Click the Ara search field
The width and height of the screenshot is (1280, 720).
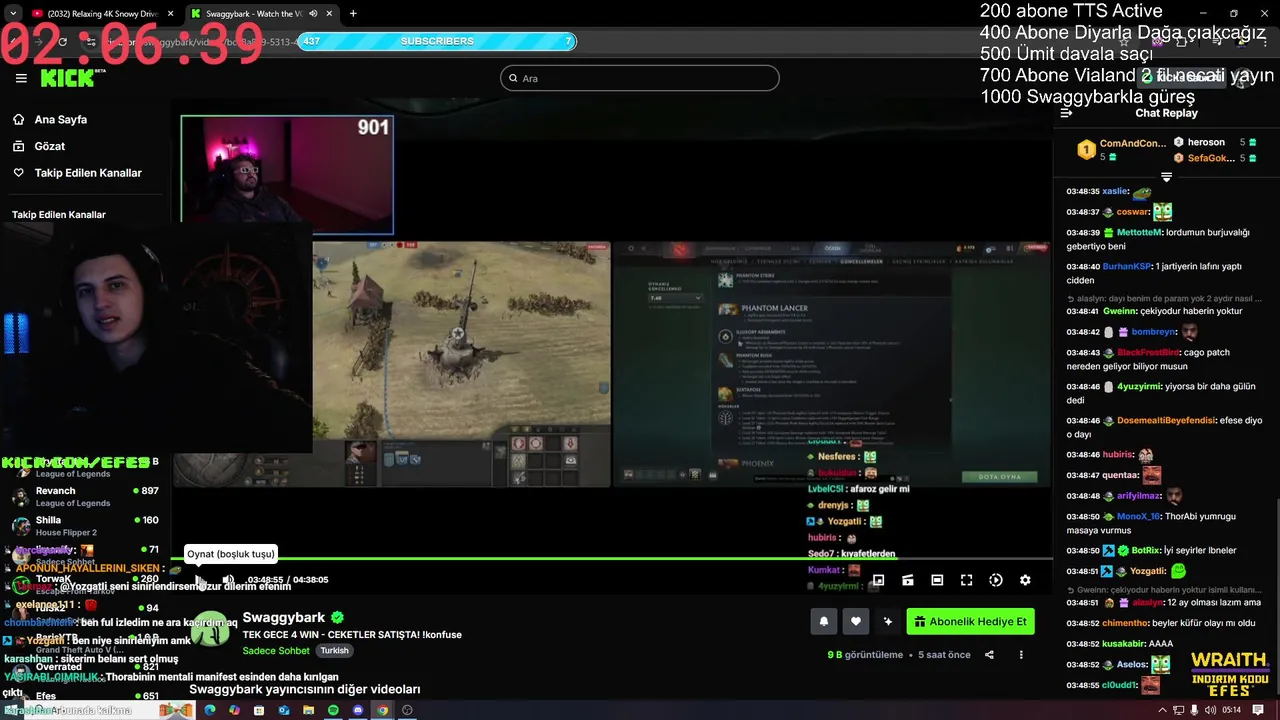[x=640, y=78]
